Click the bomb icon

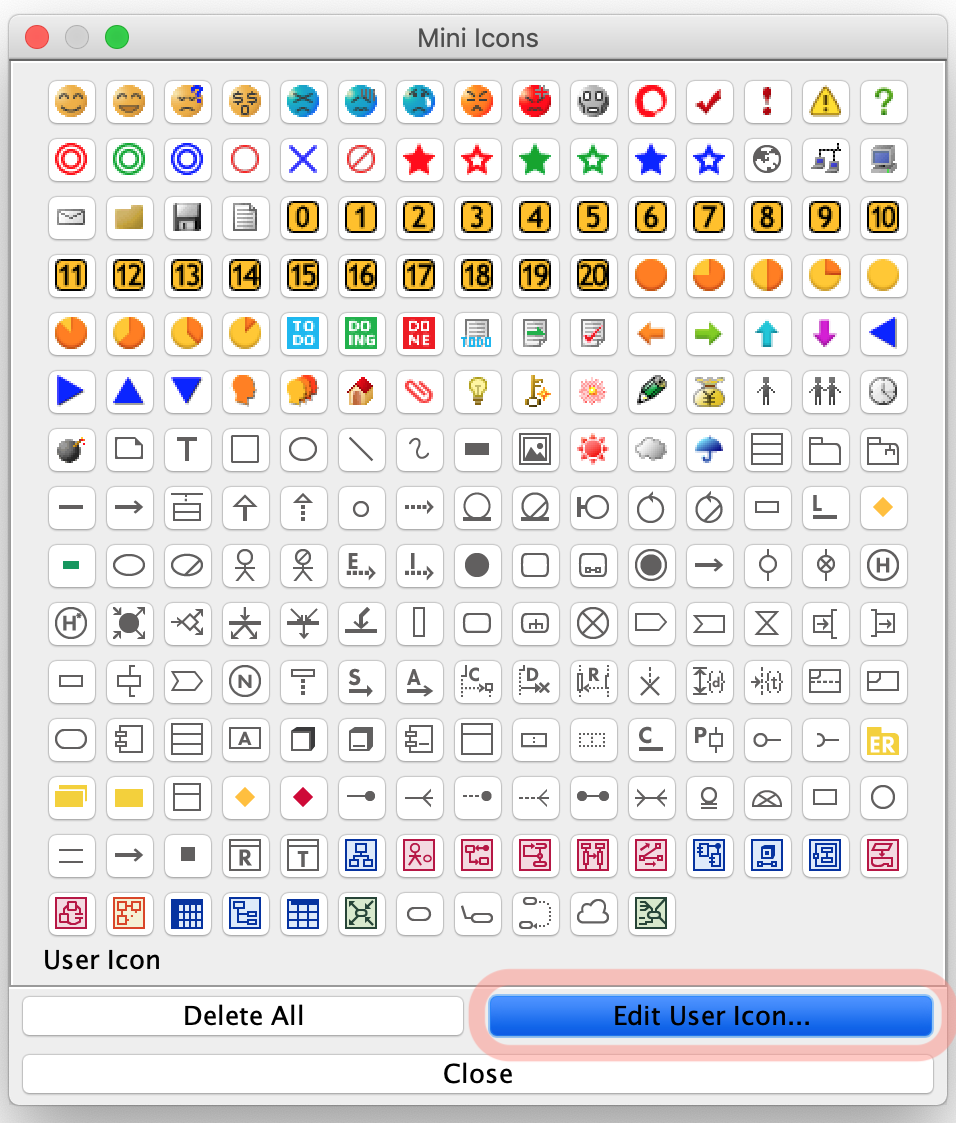(x=71, y=450)
